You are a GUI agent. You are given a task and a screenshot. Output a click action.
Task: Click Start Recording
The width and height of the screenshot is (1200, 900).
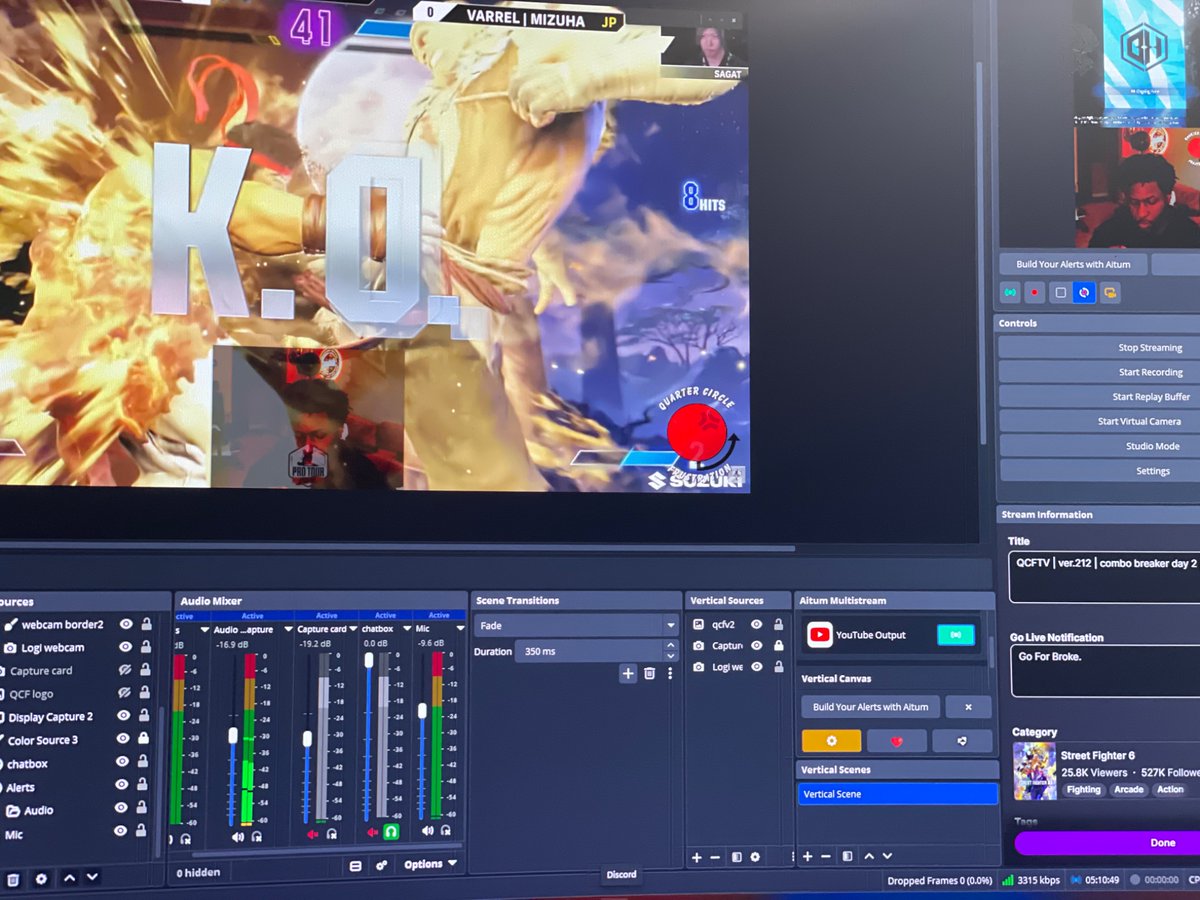[1100, 372]
